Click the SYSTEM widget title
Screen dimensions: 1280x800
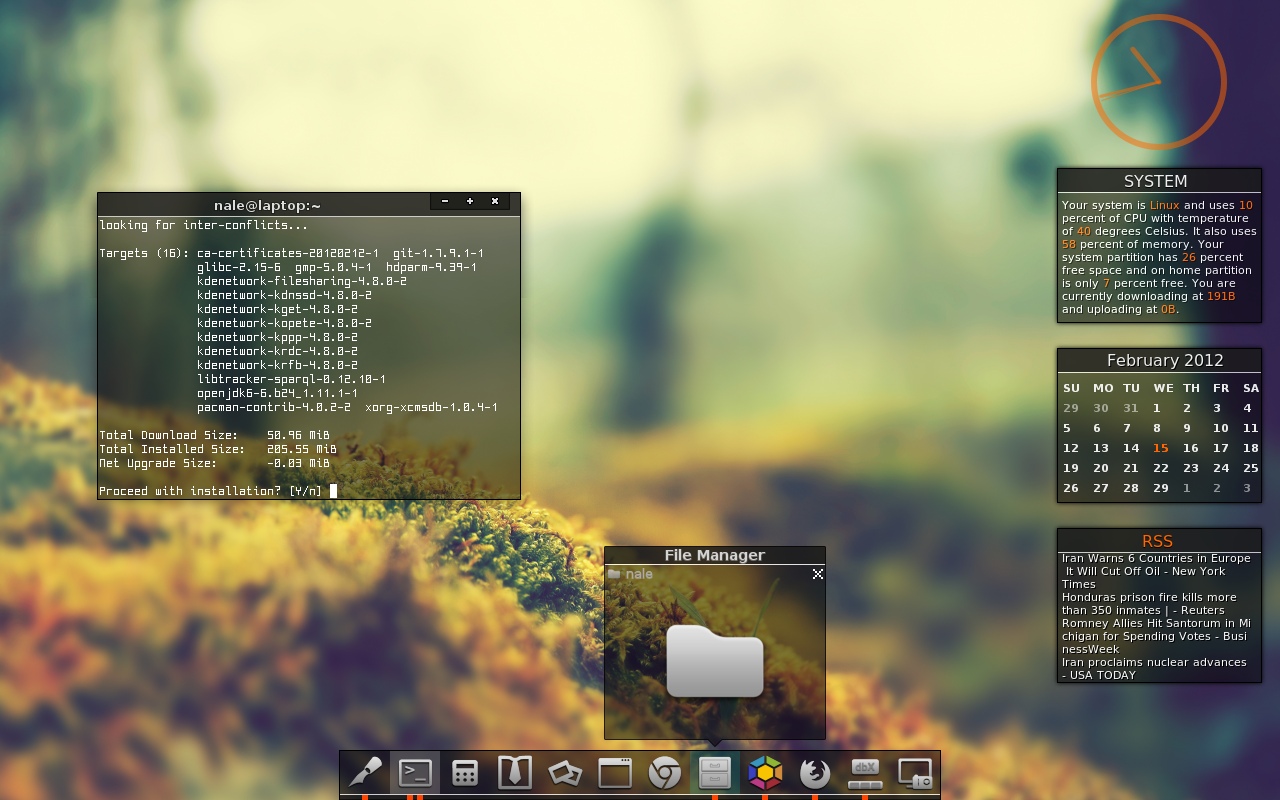point(1155,181)
